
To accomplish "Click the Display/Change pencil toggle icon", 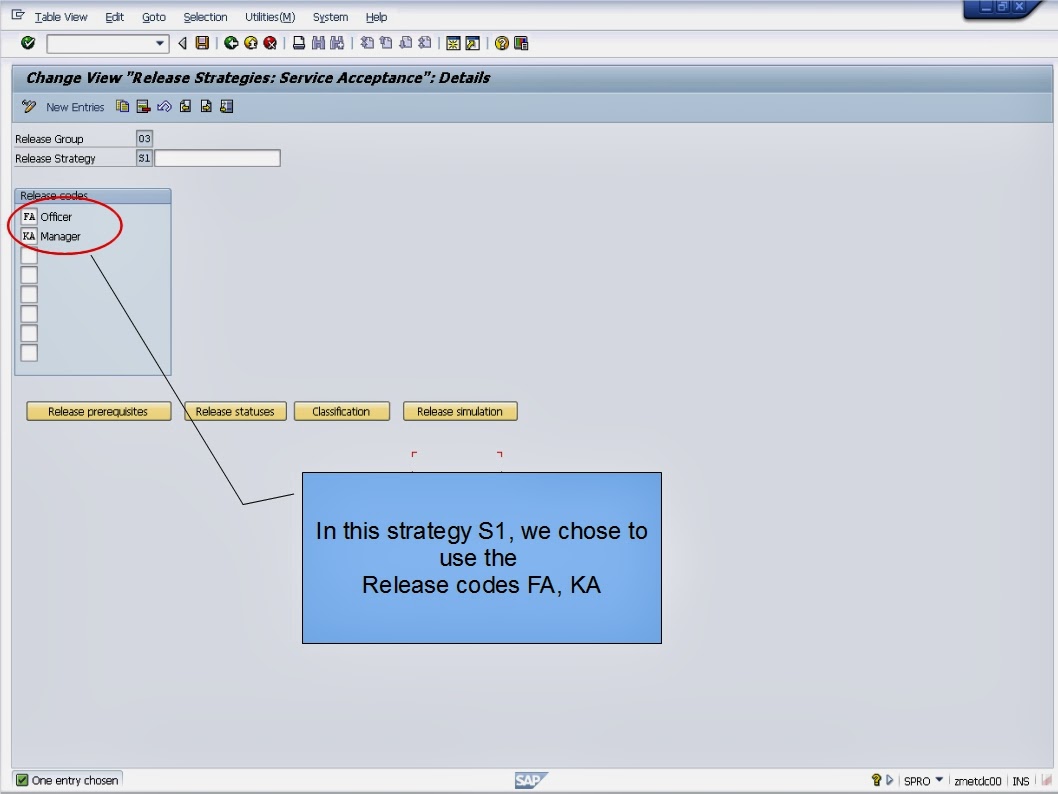I will point(28,107).
